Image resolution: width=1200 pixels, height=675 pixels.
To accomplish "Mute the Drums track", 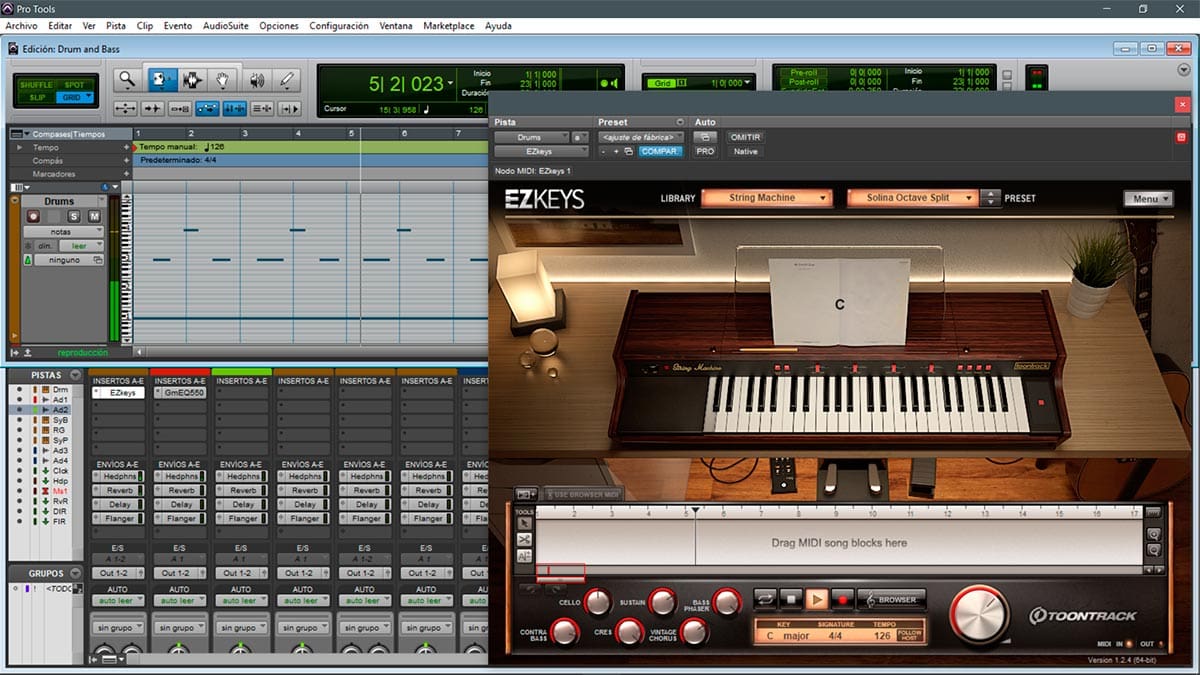I will [94, 216].
